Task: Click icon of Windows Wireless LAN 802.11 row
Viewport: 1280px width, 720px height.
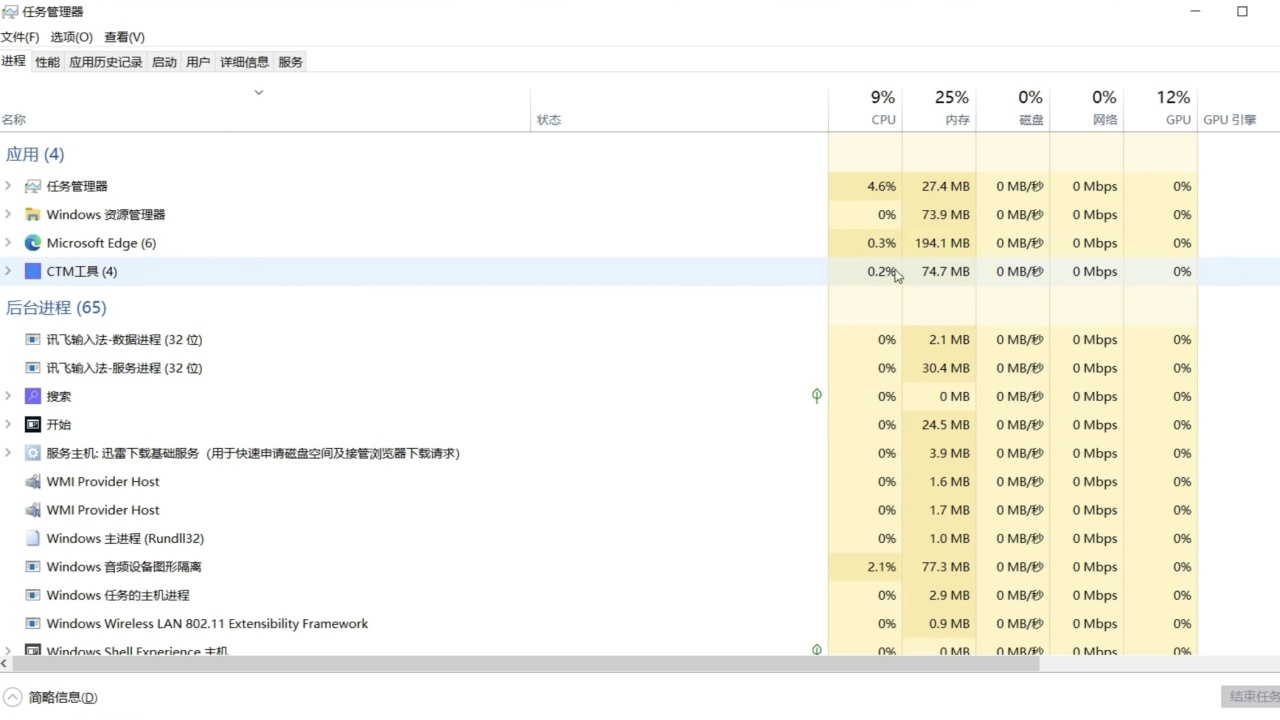Action: pos(33,624)
